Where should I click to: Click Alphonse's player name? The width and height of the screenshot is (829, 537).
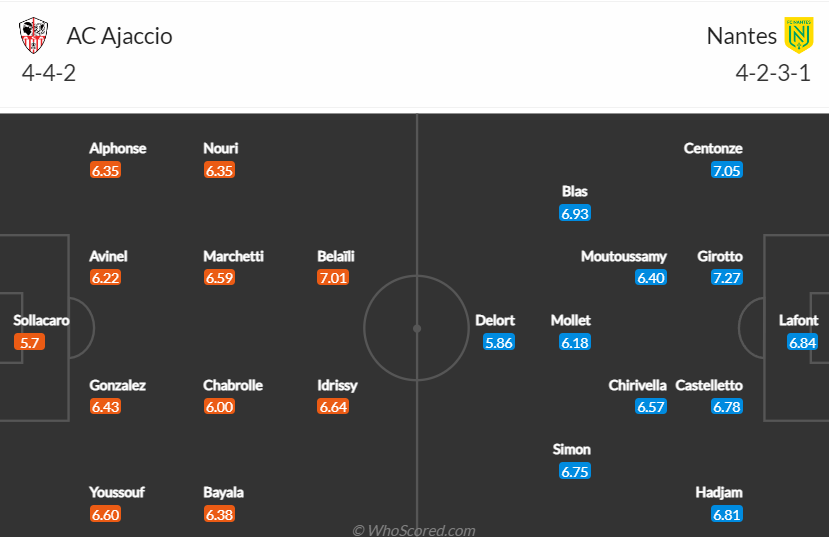pos(117,149)
